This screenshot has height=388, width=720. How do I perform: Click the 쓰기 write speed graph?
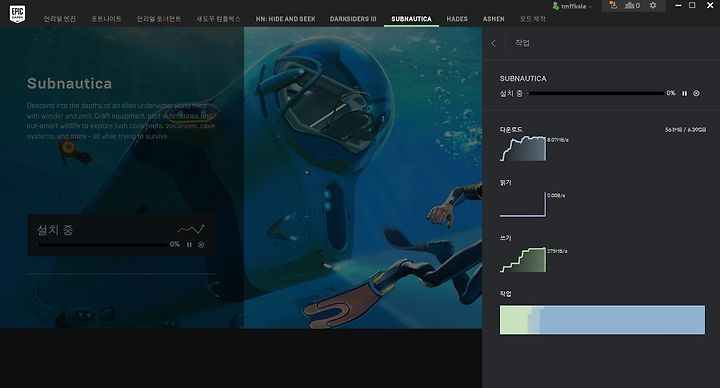pyautogui.click(x=523, y=260)
